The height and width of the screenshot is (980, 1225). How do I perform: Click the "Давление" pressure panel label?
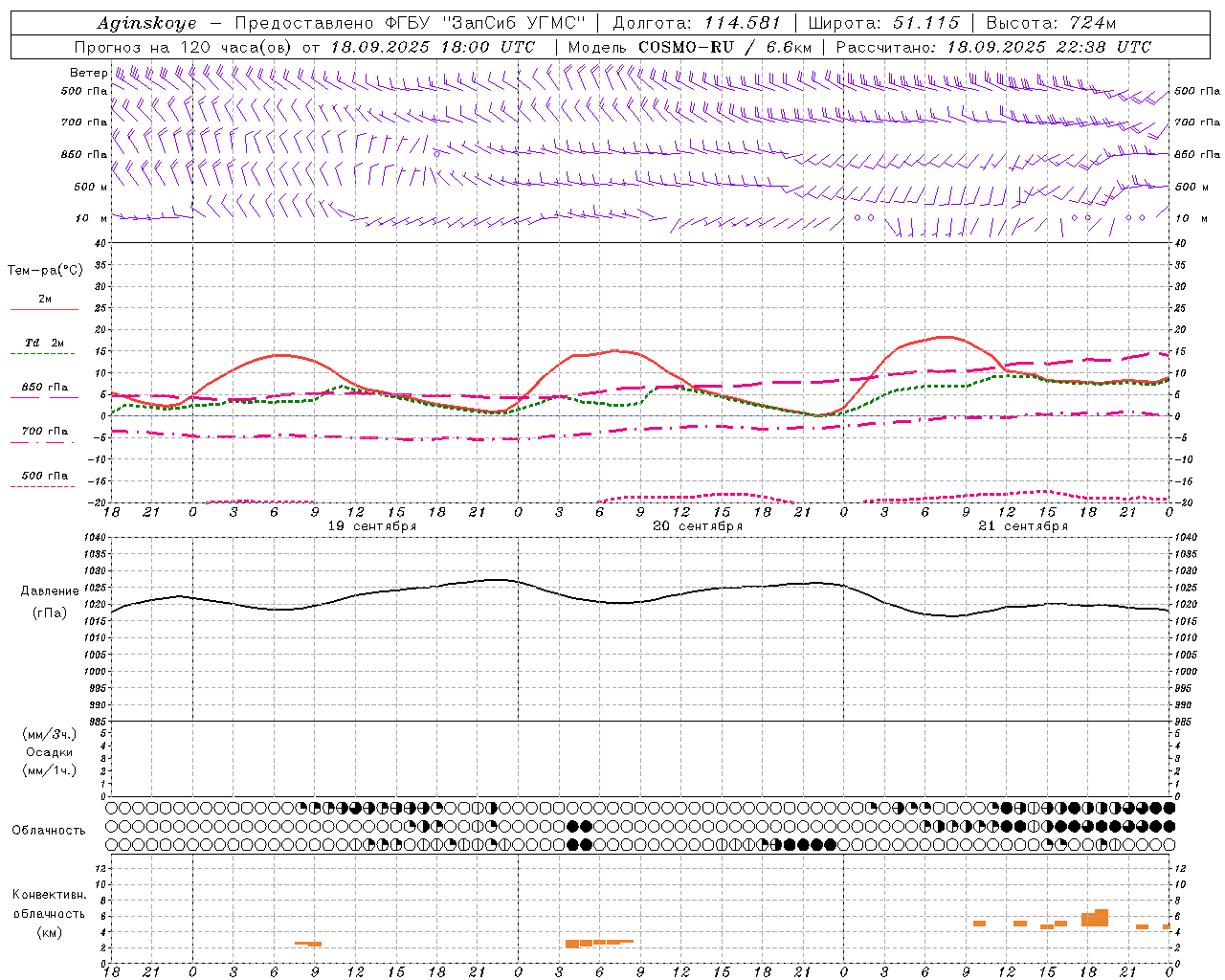click(x=50, y=591)
